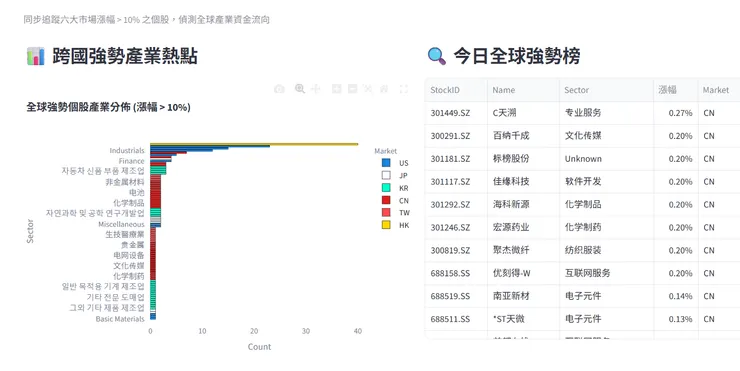Toggle the JP market legend entry

coord(395,176)
